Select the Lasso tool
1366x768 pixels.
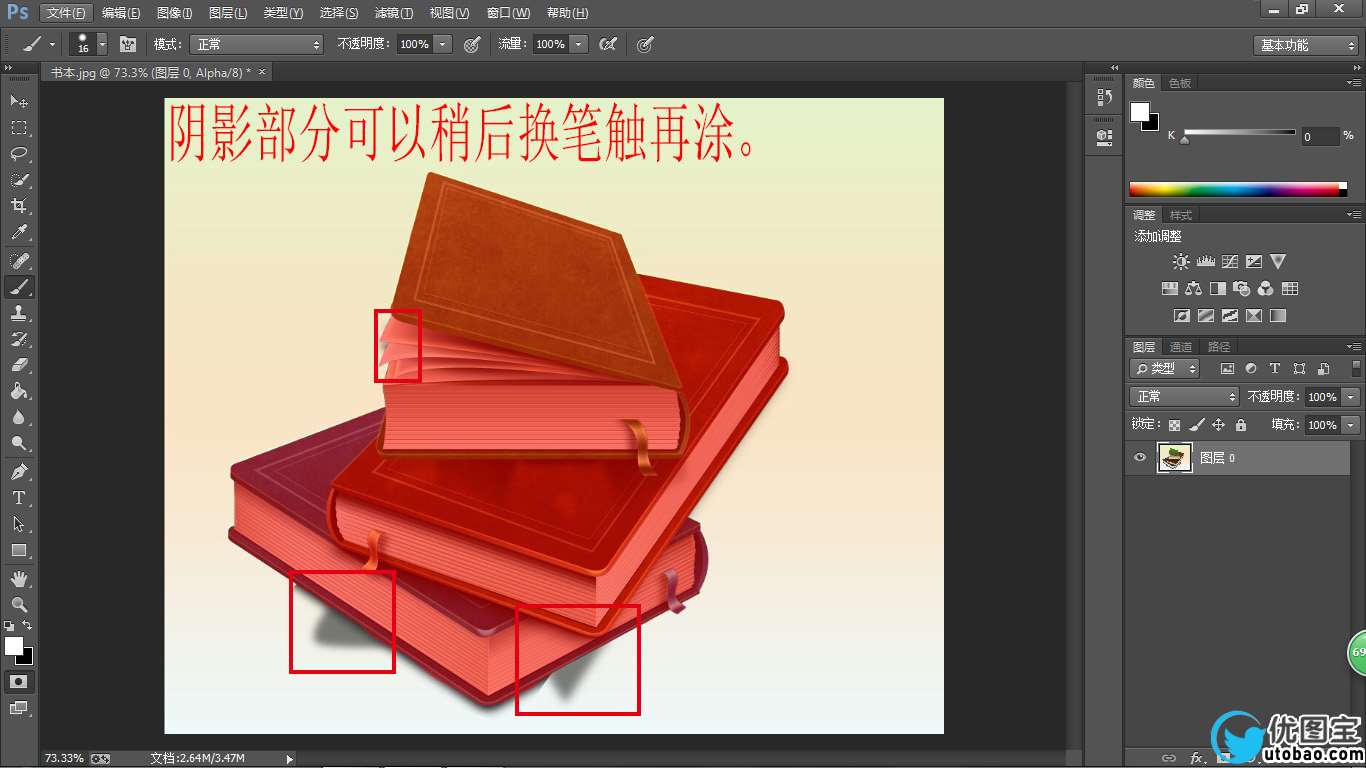pos(19,153)
